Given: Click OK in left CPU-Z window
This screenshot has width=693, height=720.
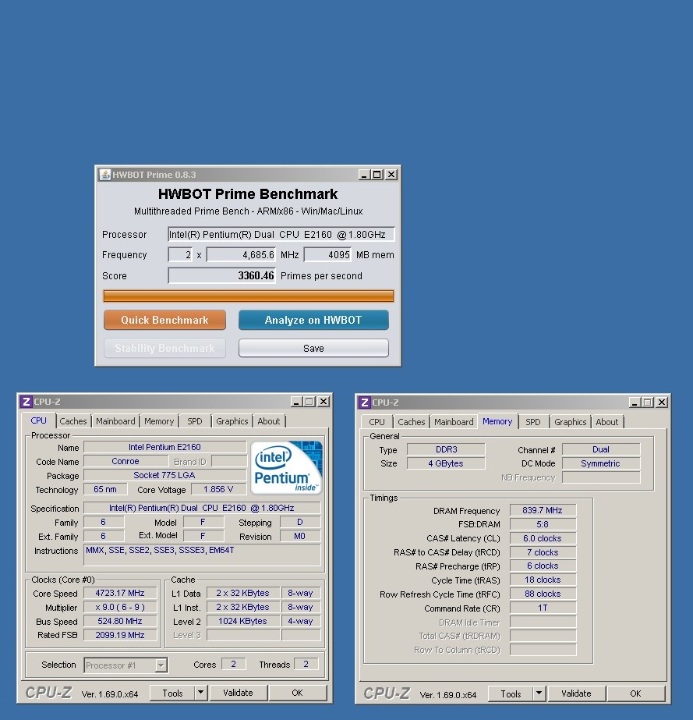Looking at the screenshot, I should click(x=298, y=693).
